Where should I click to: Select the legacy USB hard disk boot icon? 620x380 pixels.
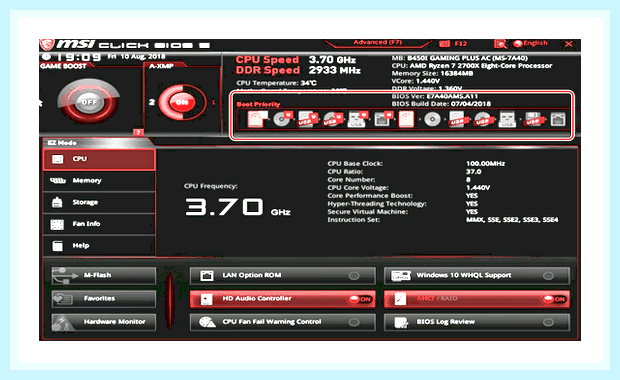457,119
